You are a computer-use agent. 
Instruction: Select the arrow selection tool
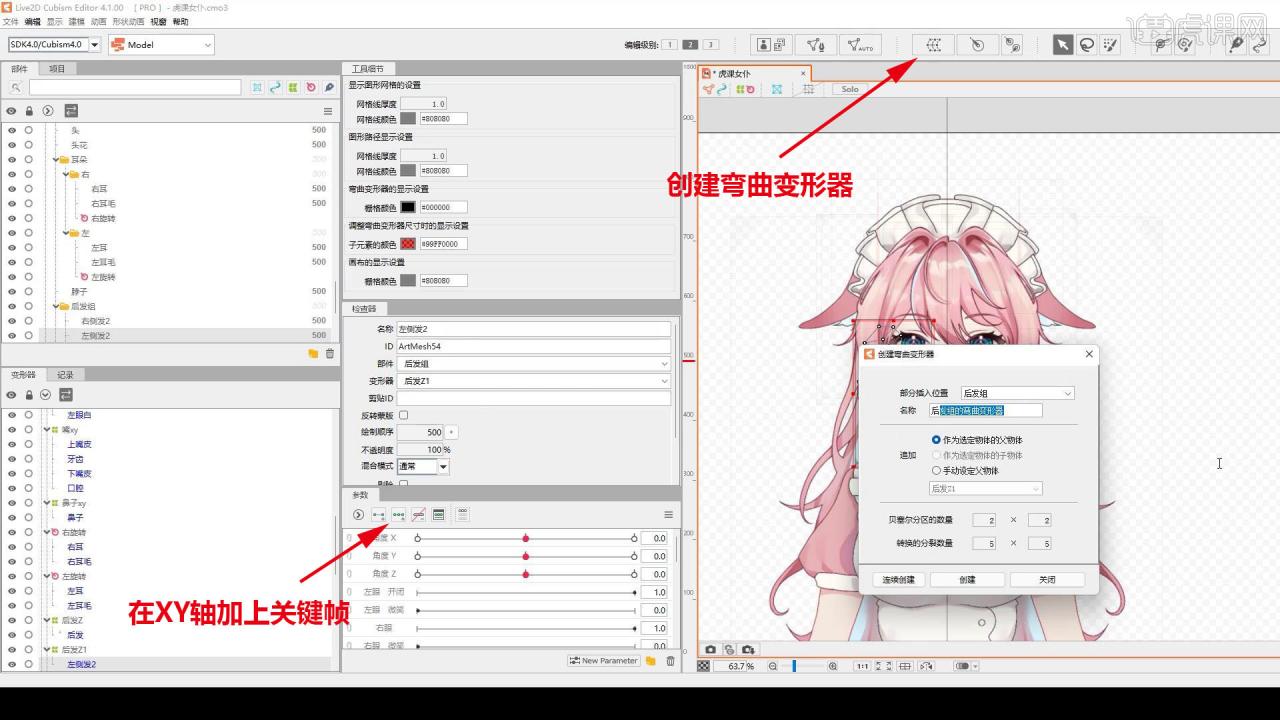tap(1063, 44)
